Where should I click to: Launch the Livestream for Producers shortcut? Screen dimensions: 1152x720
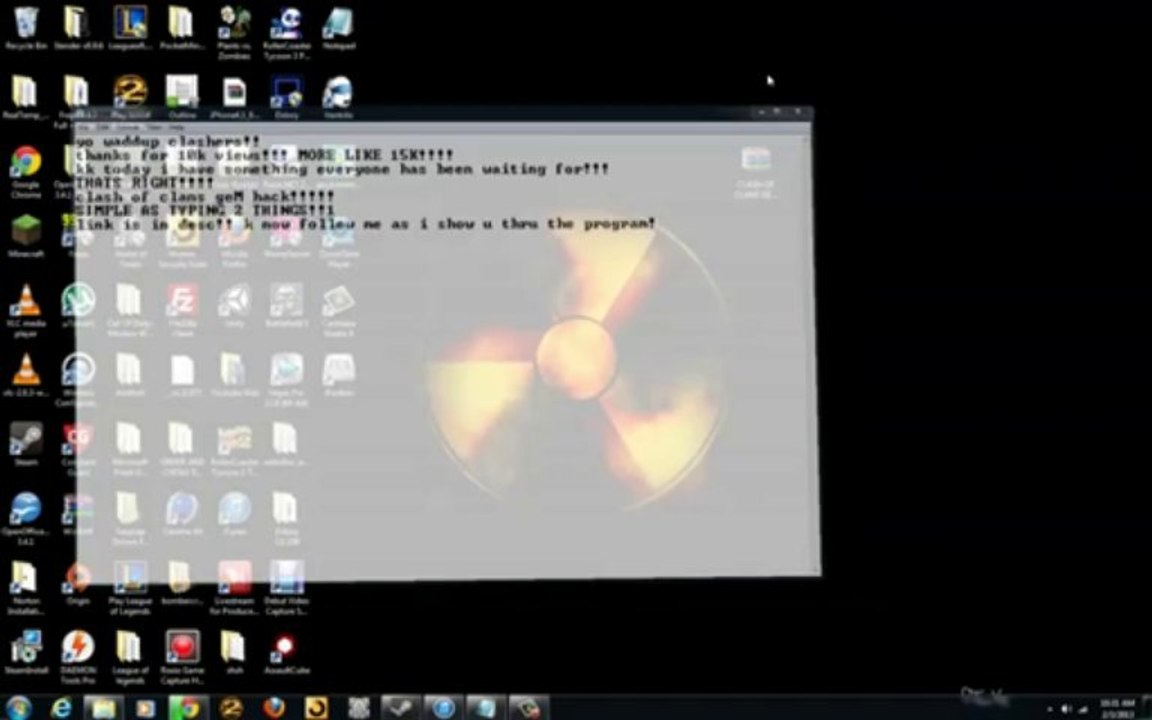coord(234,588)
